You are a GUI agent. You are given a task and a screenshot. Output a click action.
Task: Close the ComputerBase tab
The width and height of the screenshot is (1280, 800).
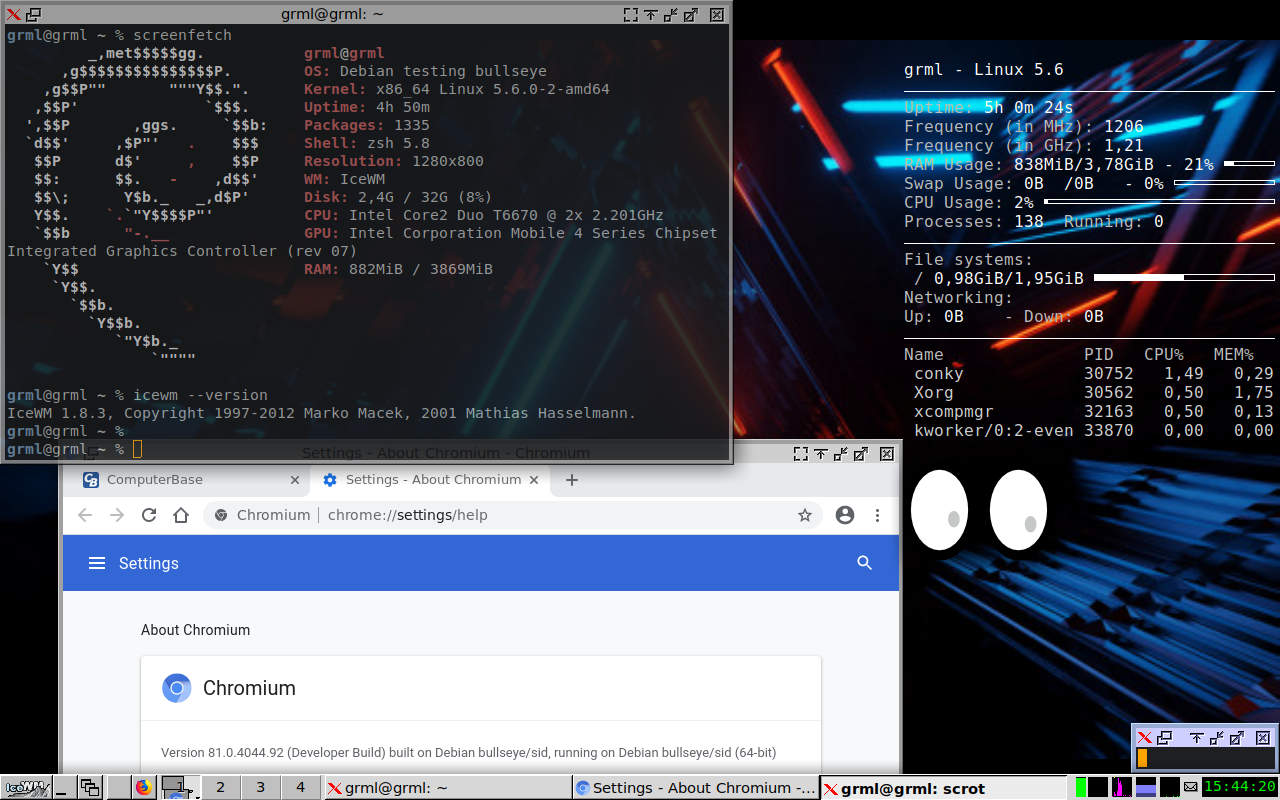point(295,480)
